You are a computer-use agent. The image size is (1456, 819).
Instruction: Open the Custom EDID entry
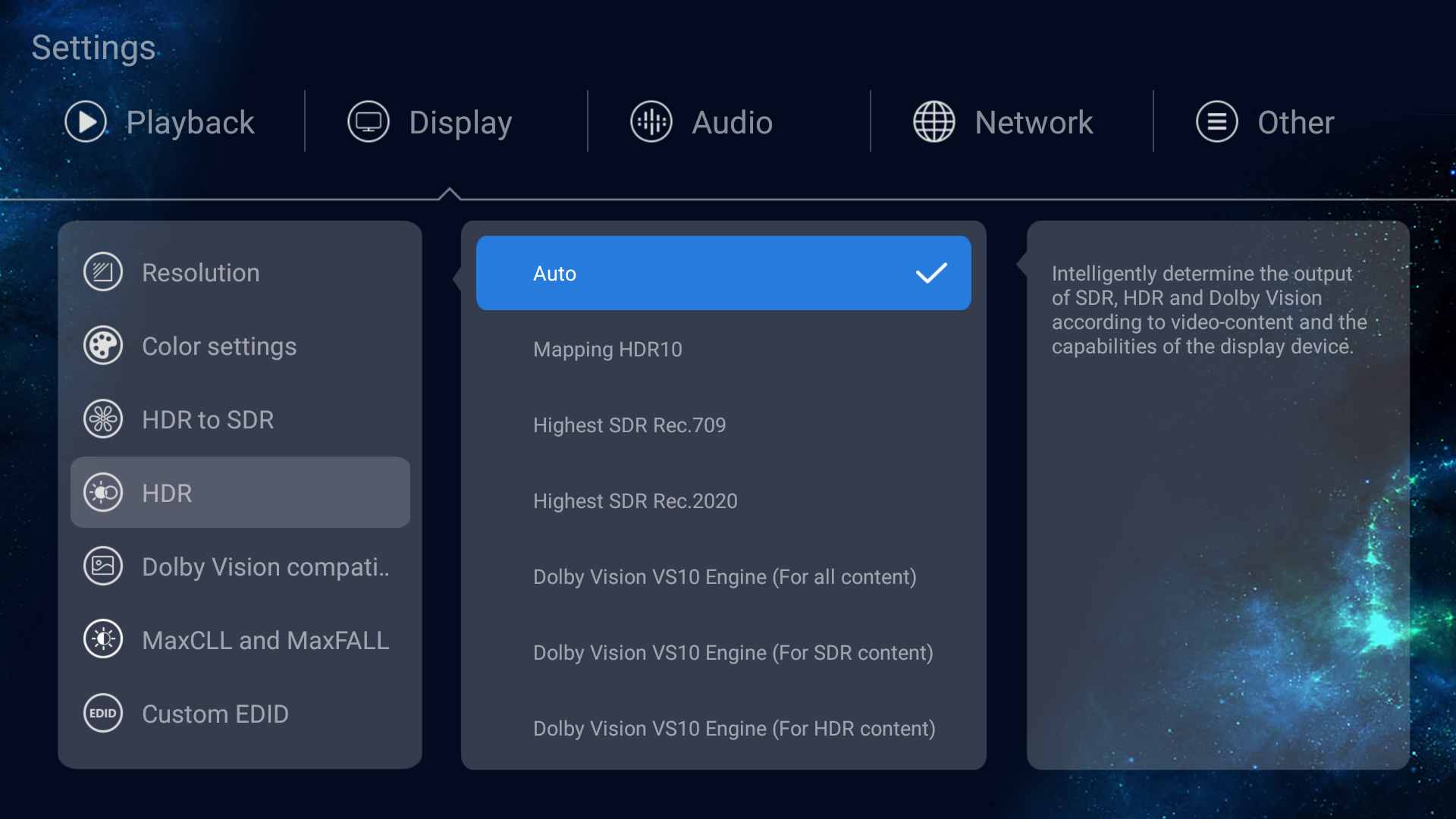240,714
